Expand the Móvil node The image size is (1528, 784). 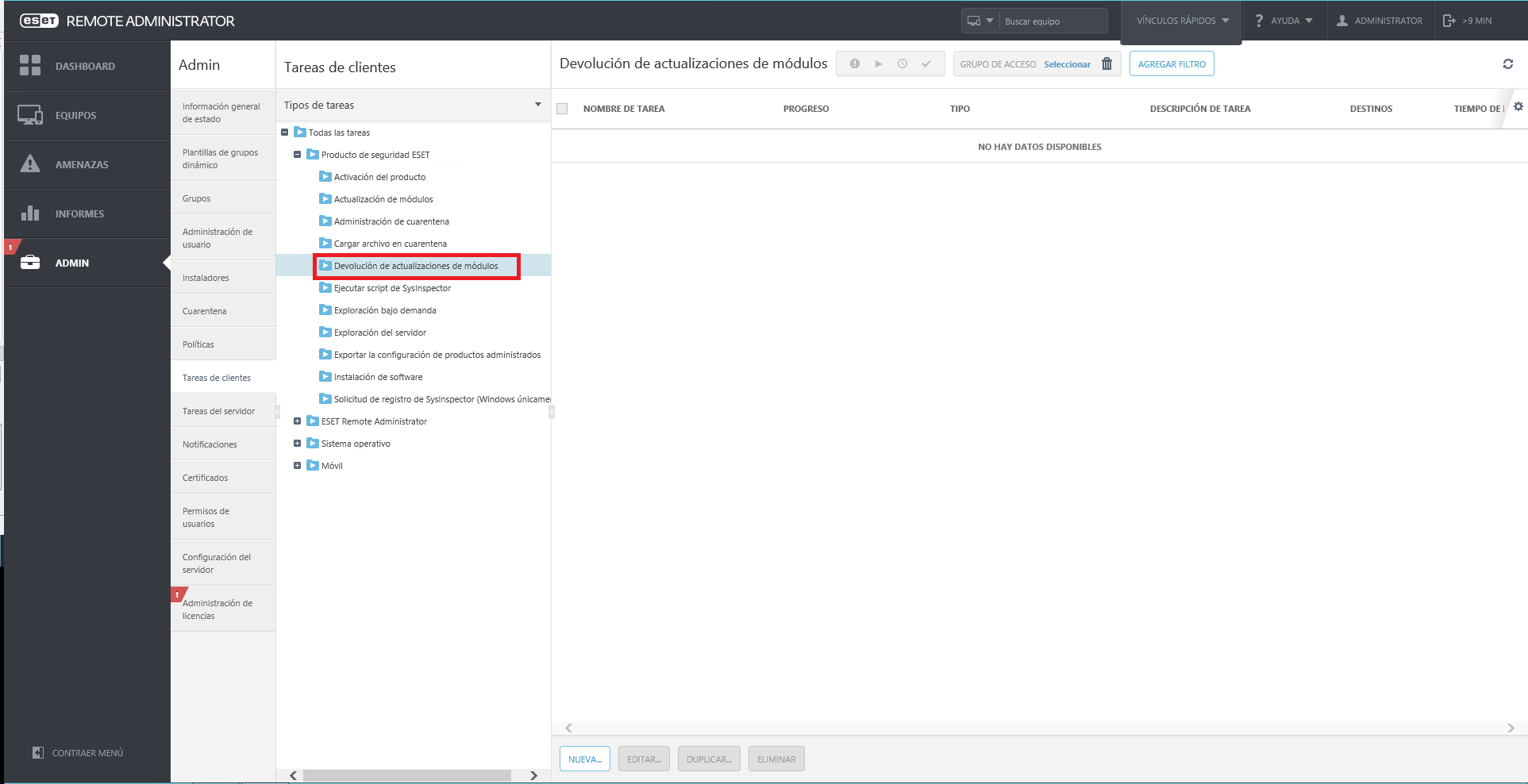coord(298,466)
